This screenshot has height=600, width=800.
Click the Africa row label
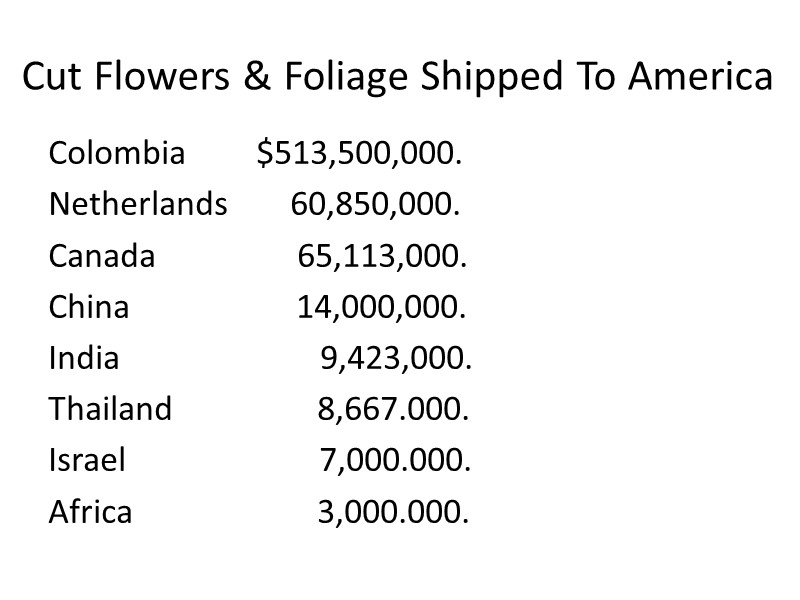90,512
